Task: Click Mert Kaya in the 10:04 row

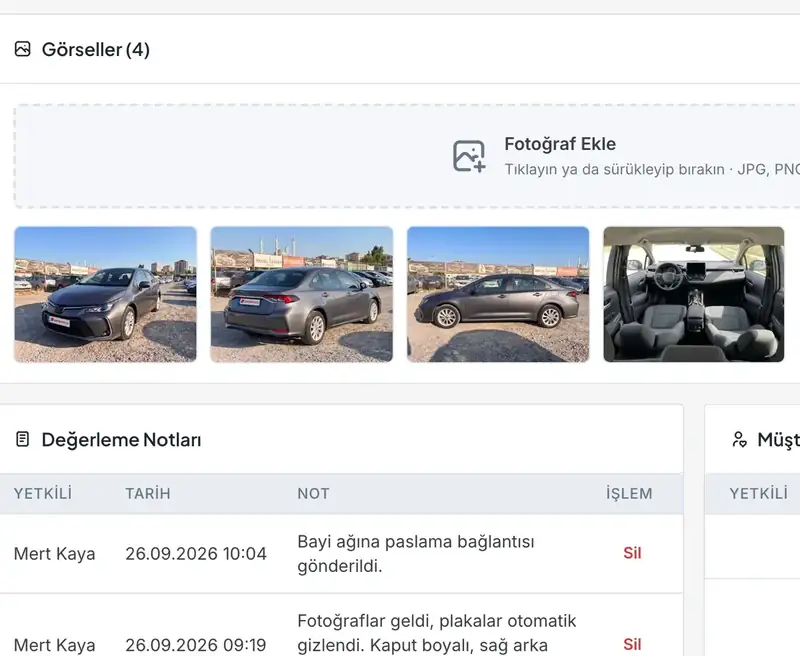Action: tap(55, 553)
